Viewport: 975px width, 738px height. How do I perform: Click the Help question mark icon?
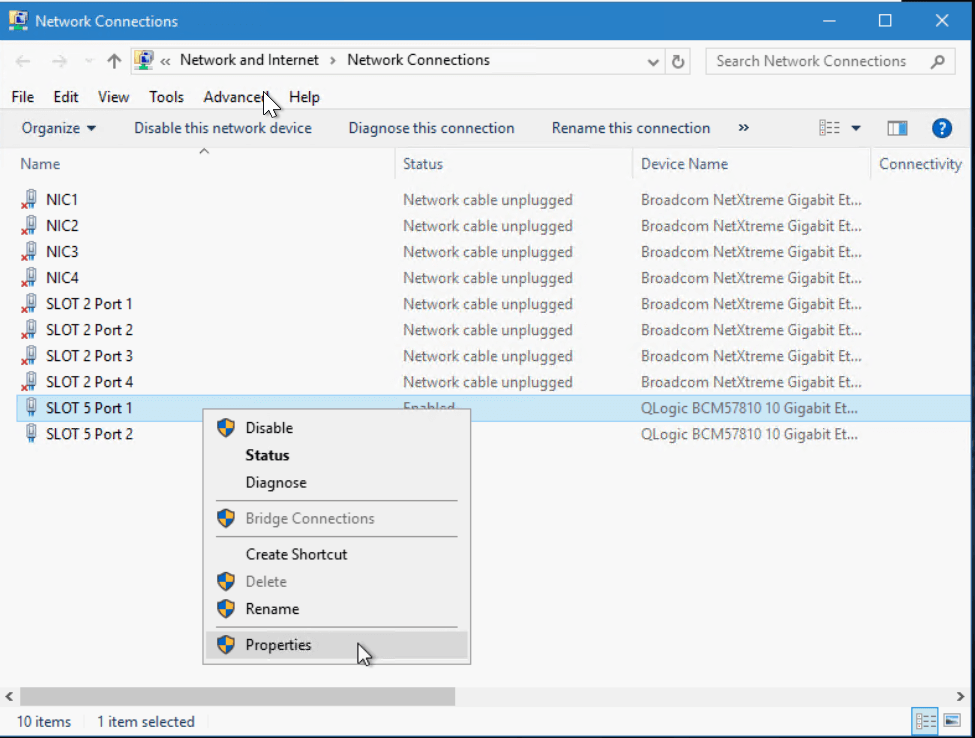point(941,128)
